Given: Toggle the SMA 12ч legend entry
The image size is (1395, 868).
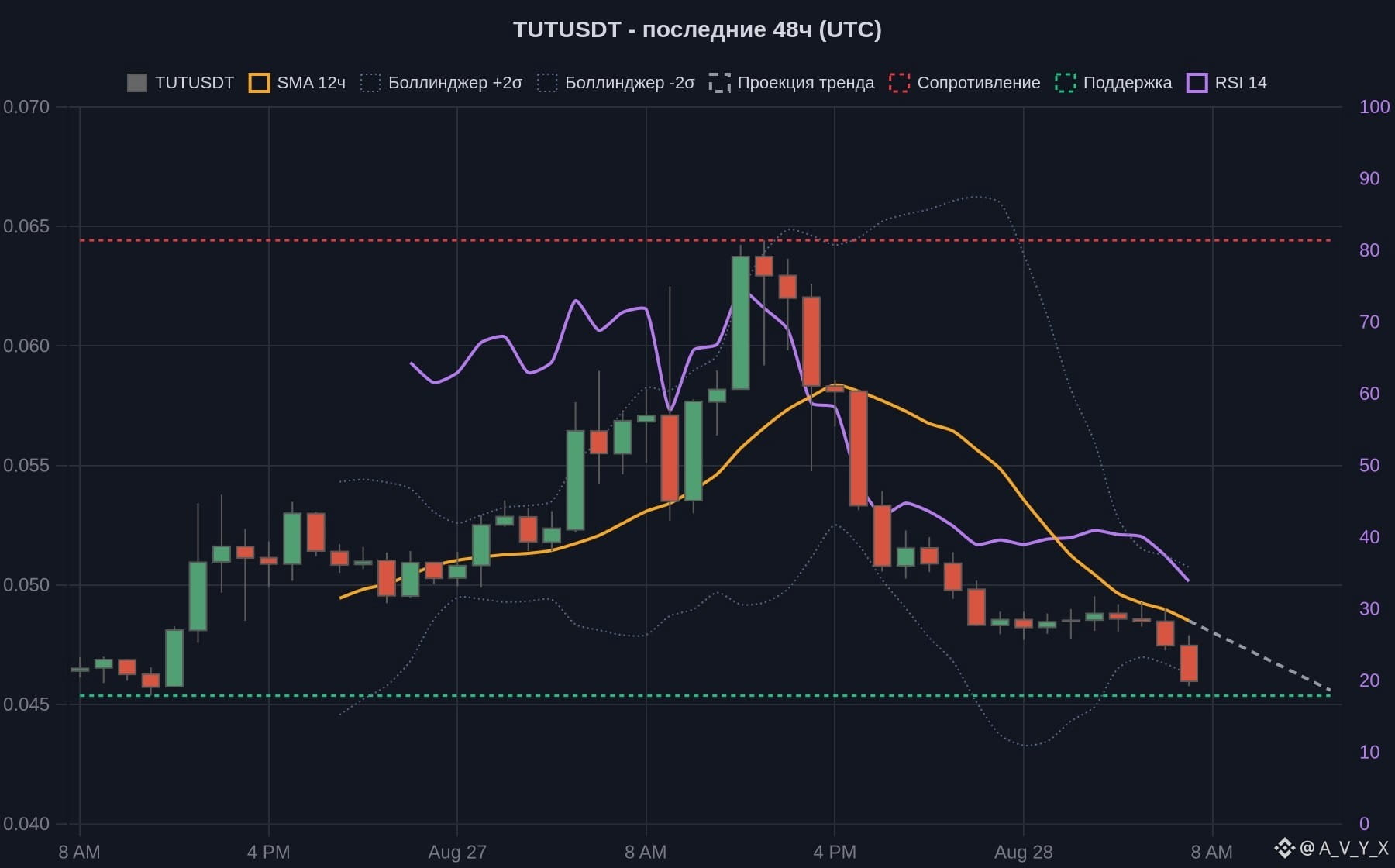Looking at the screenshot, I should coord(297,83).
